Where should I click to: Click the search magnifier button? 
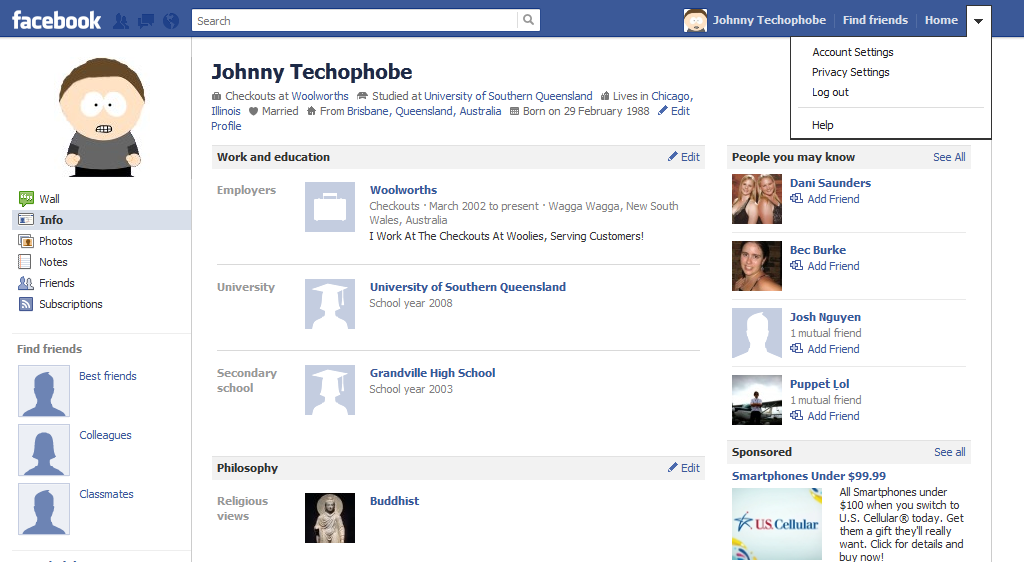(x=528, y=20)
